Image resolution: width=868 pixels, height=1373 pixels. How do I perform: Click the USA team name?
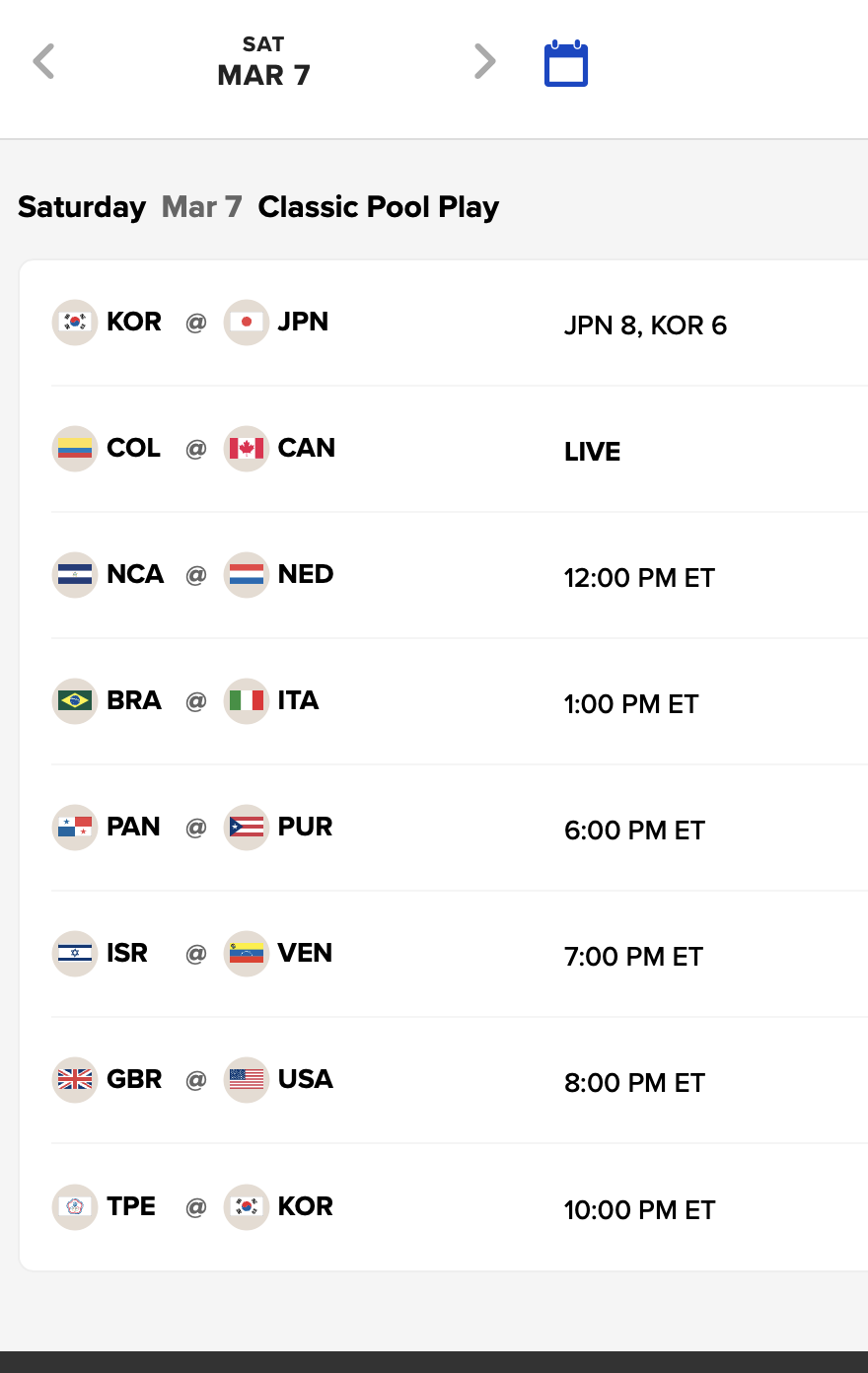[306, 1079]
